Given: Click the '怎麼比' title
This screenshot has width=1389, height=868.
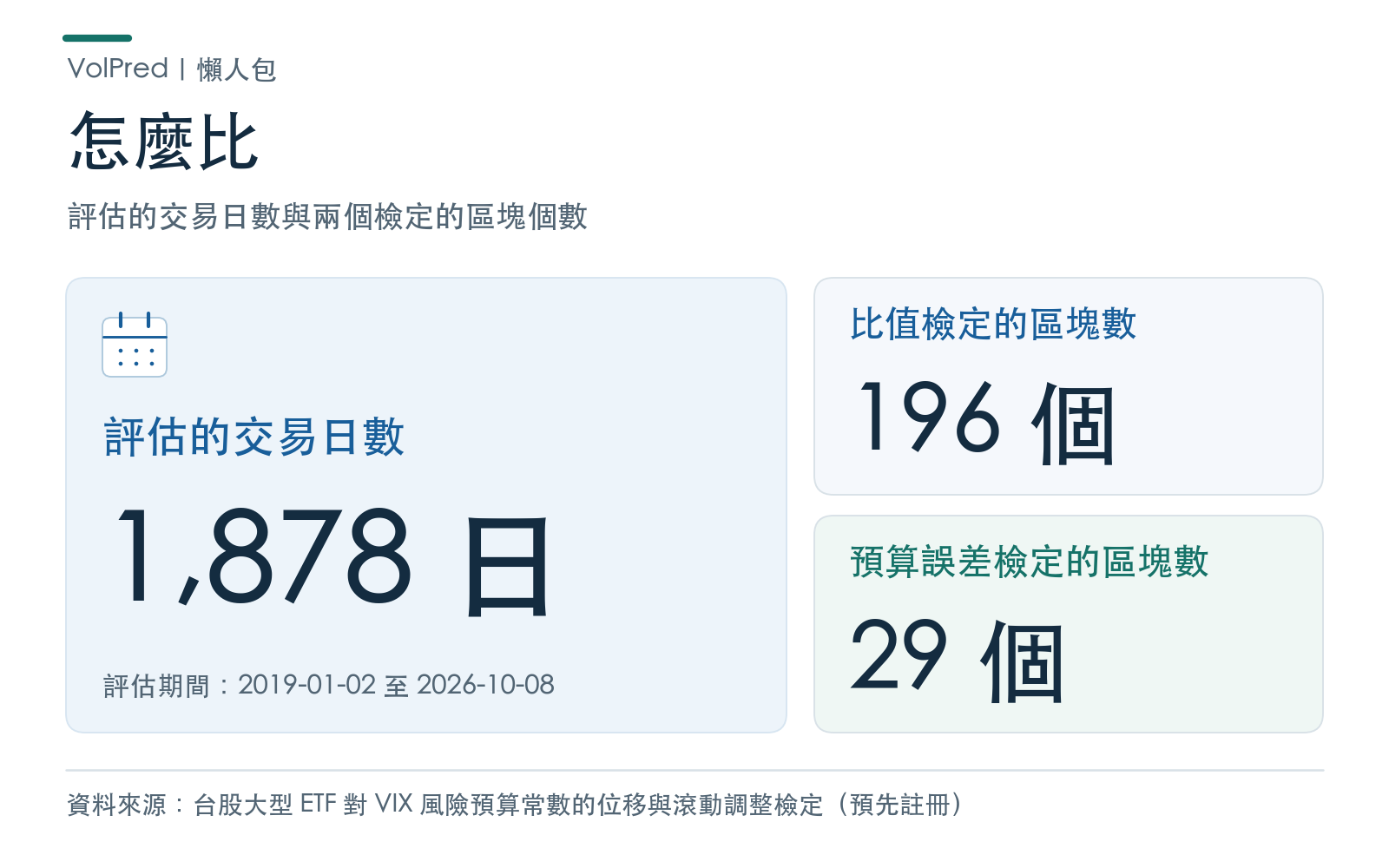Looking at the screenshot, I should tap(164, 141).
